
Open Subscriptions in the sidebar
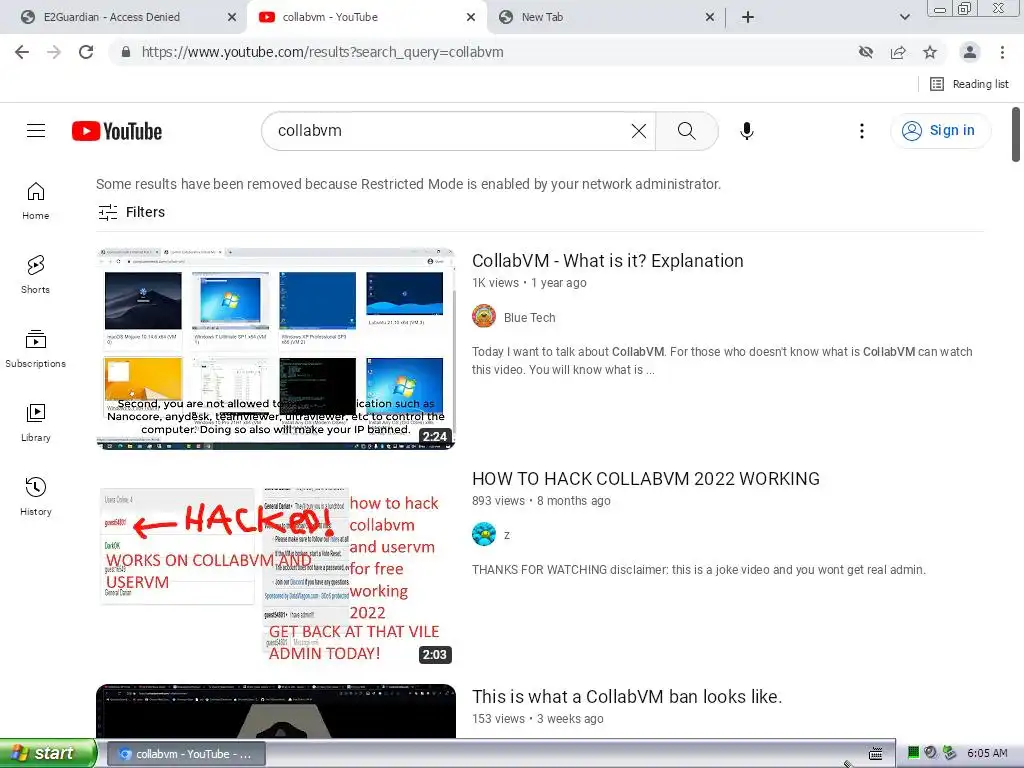tap(36, 349)
